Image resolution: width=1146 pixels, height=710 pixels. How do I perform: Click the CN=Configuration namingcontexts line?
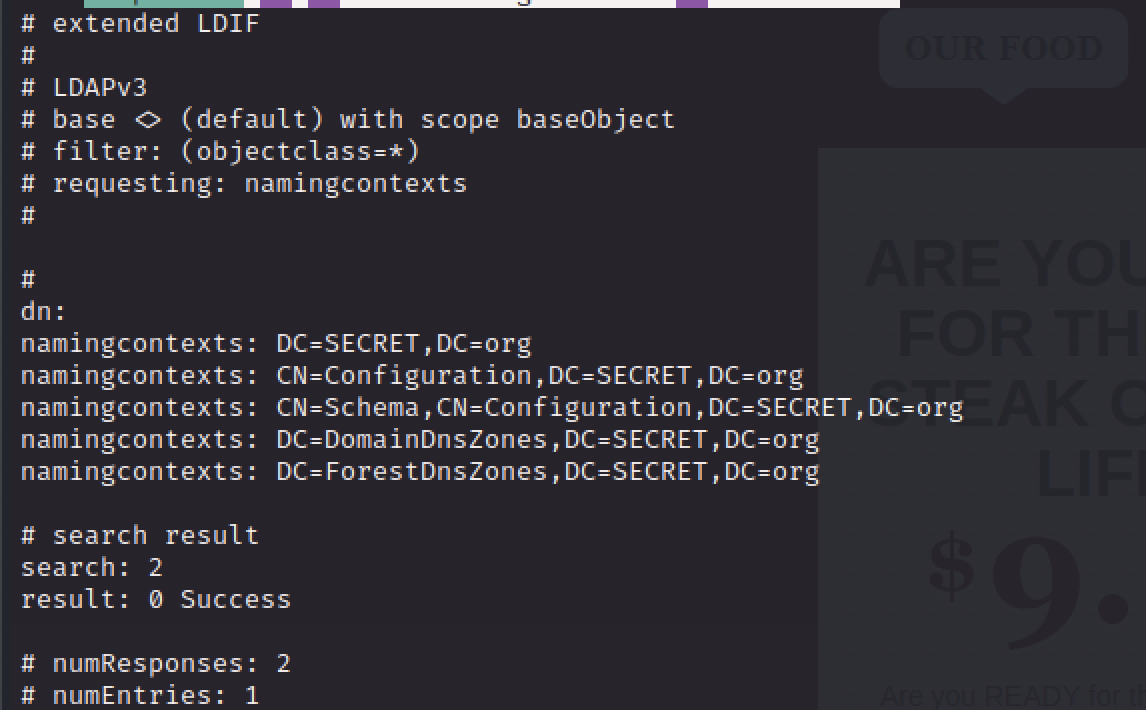[x=412, y=375]
